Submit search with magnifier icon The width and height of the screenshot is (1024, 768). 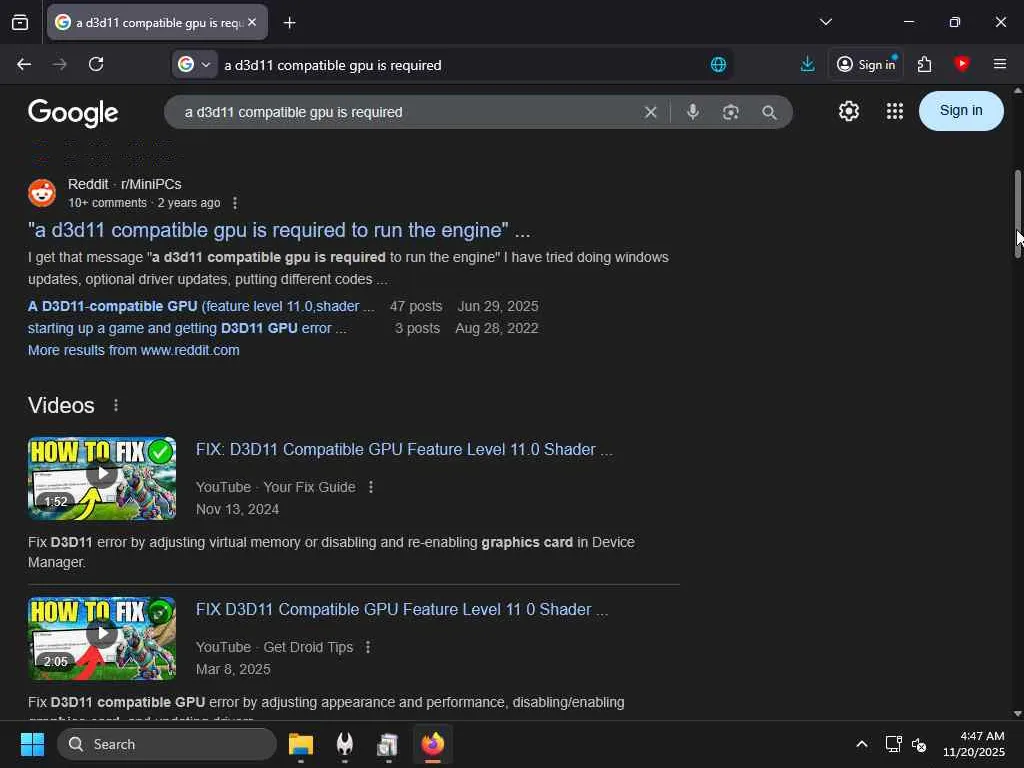[x=769, y=112]
